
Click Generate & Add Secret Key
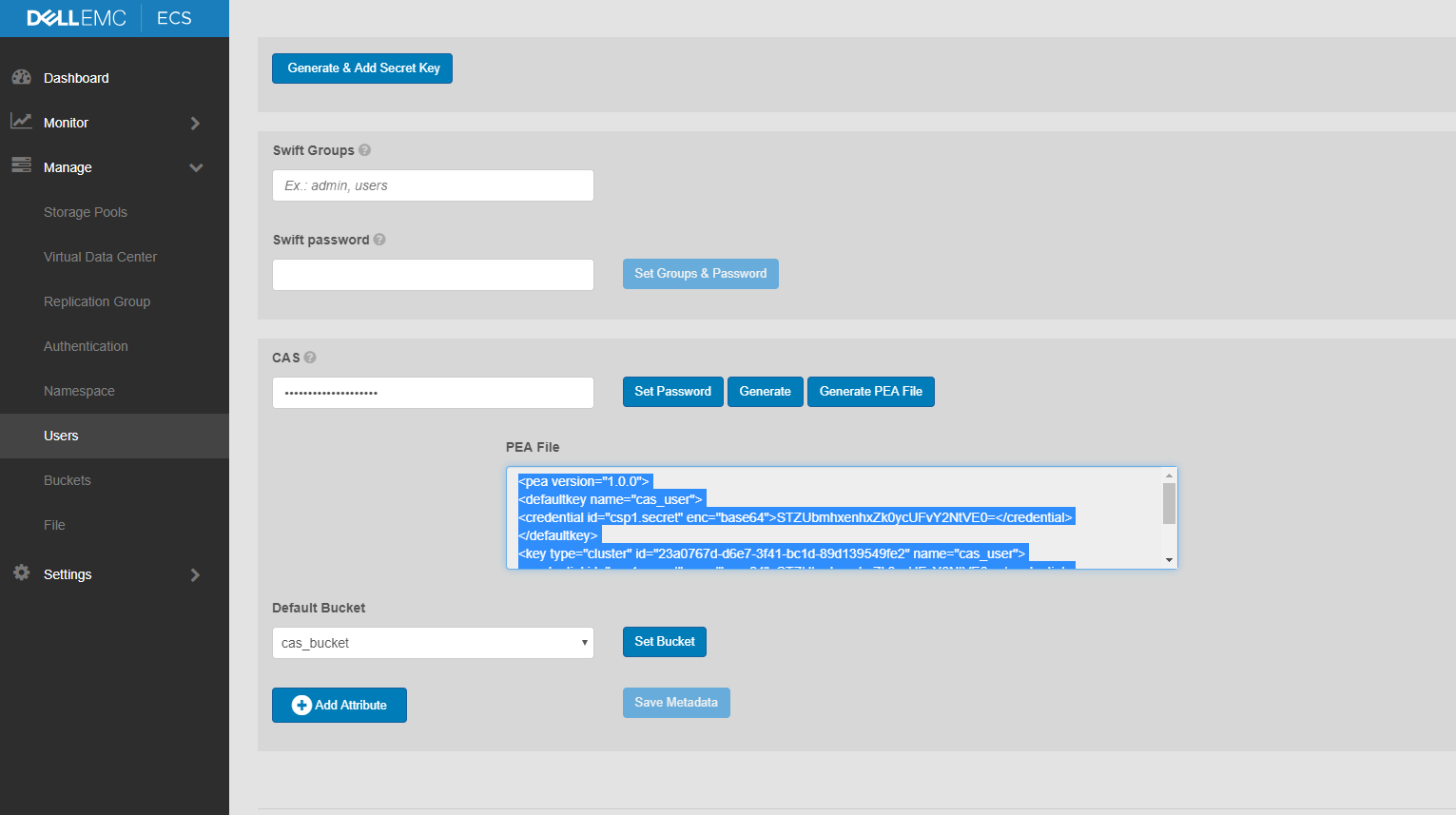click(x=361, y=68)
